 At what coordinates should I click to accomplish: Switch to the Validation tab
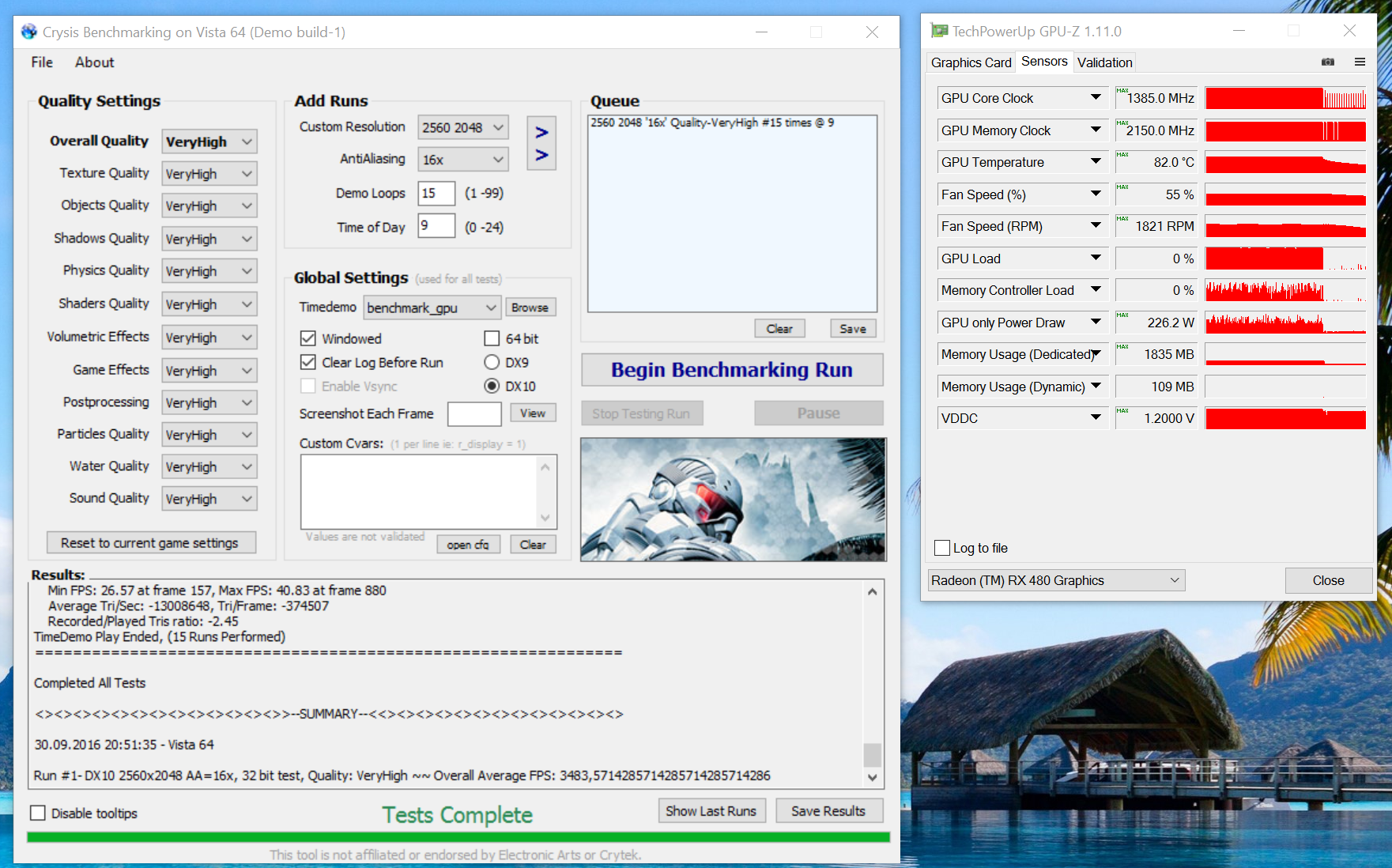pyautogui.click(x=1104, y=62)
